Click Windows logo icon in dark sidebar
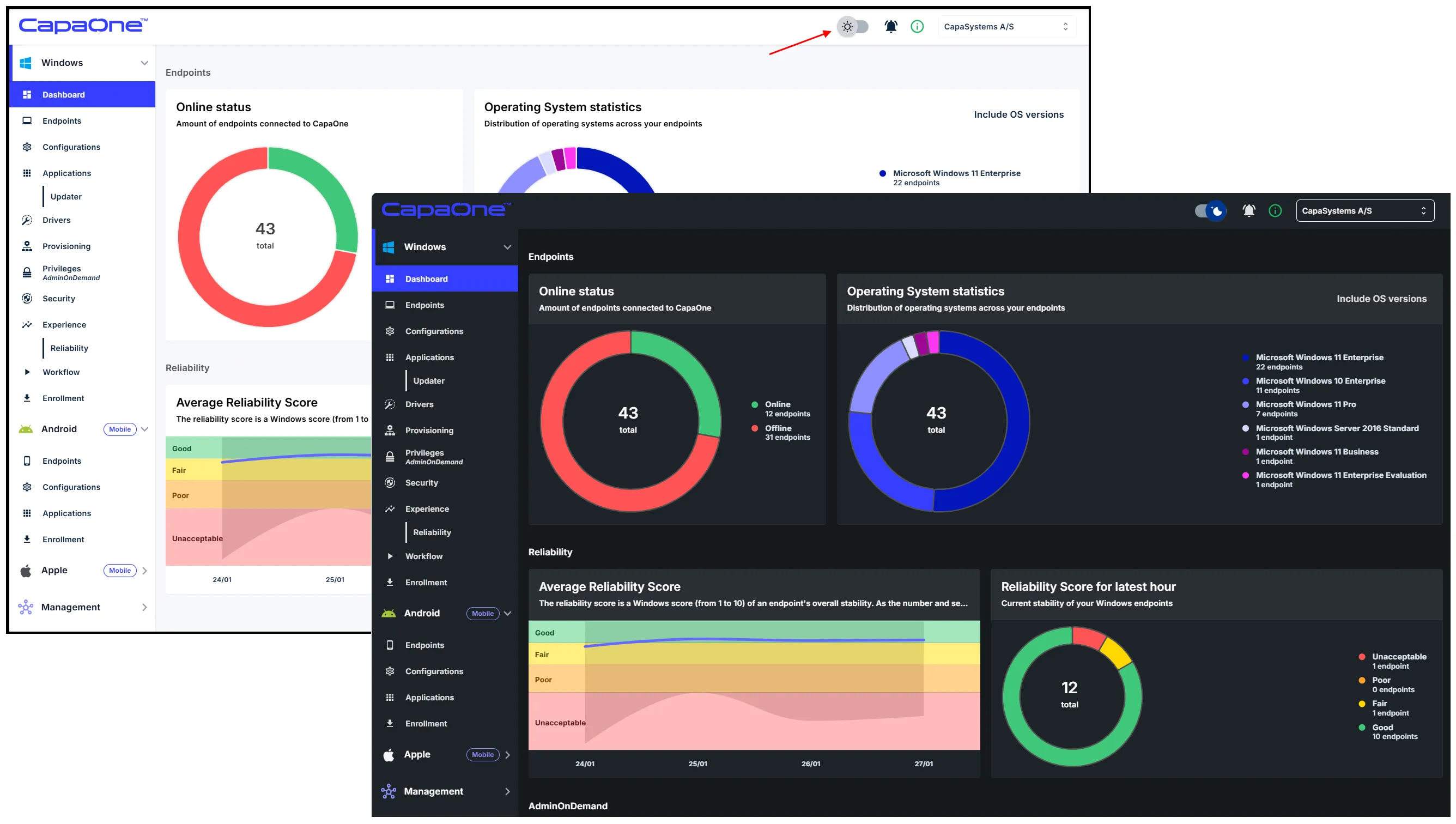Screen dimensions: 1456x824 (388, 247)
